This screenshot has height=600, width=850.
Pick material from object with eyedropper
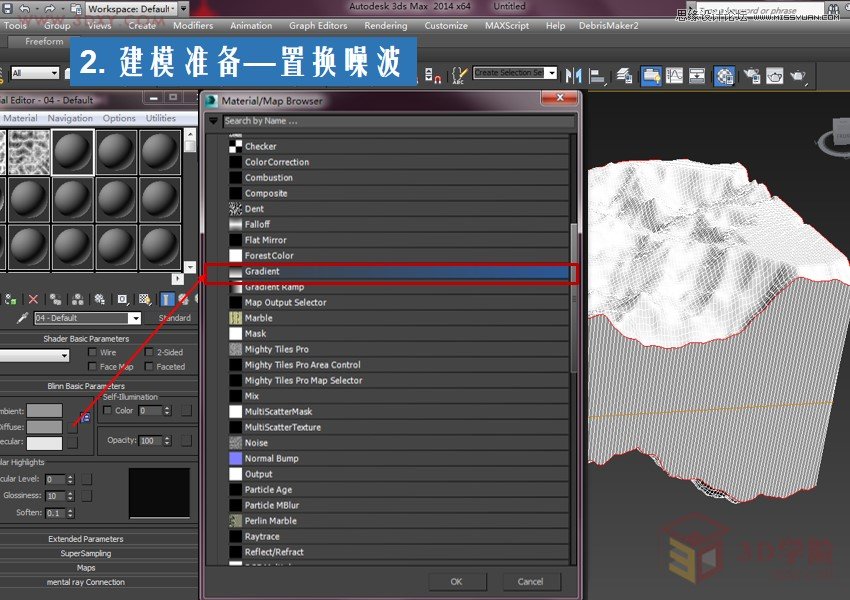22,318
